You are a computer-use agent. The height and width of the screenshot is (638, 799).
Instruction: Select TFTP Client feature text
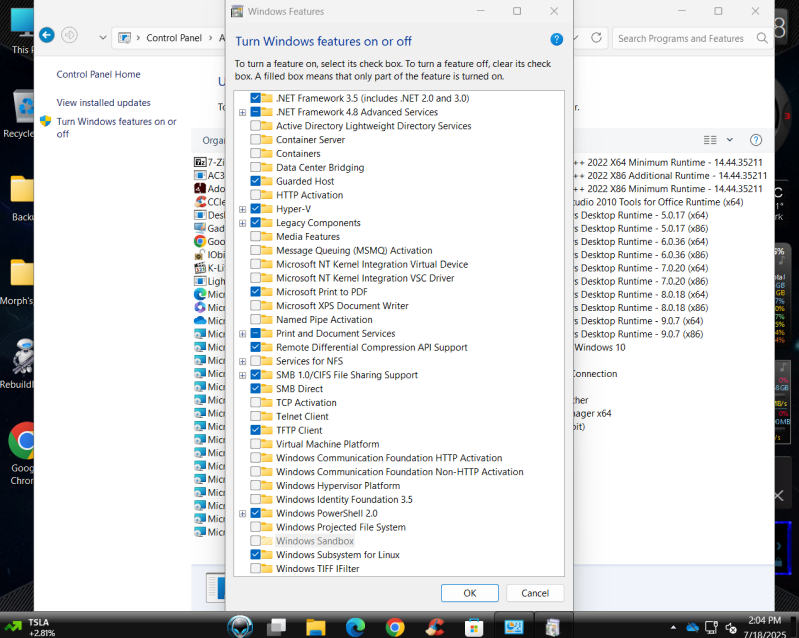click(299, 430)
